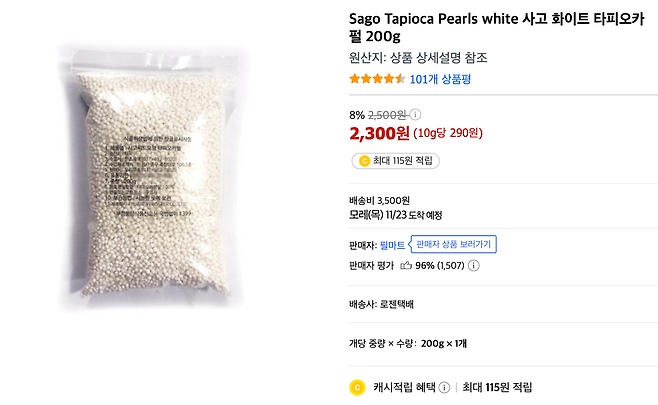Click info icon next to 캐시적립 혜택

(443, 387)
